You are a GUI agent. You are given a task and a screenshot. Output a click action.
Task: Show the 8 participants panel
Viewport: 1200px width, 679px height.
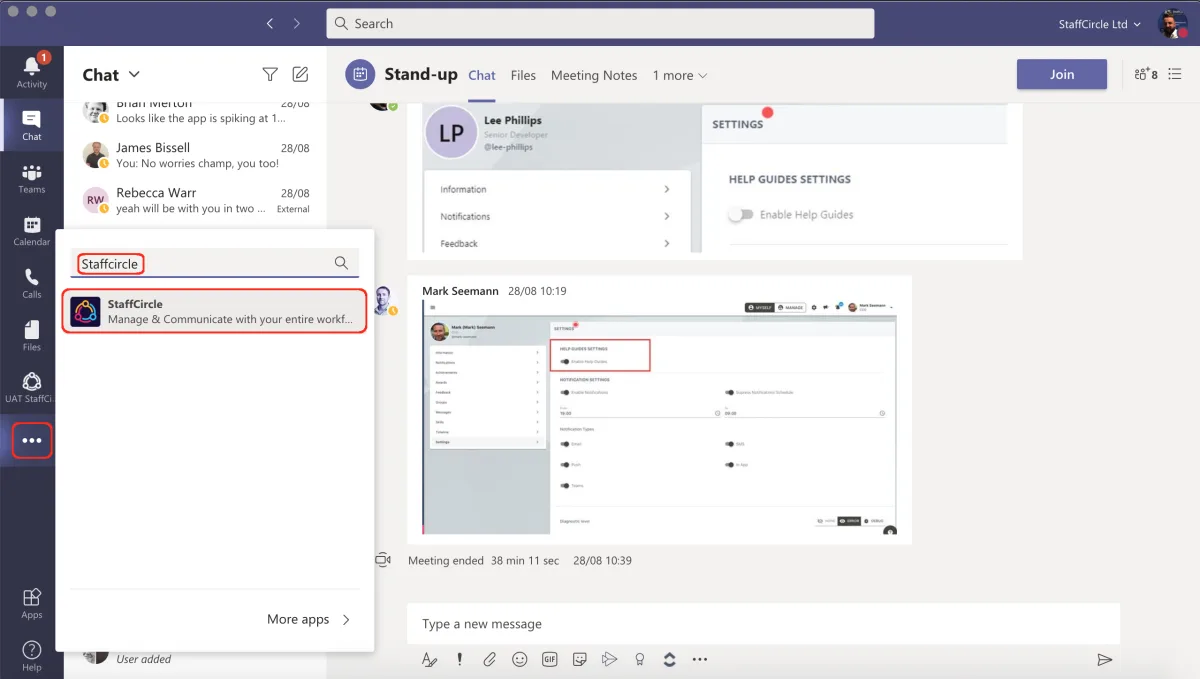1146,74
